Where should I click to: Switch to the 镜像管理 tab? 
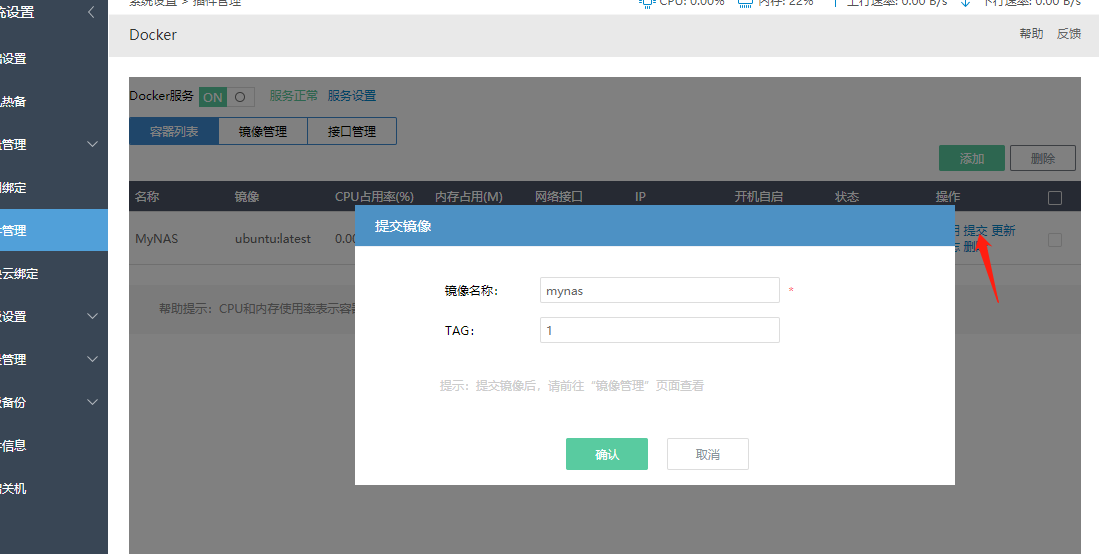tap(263, 131)
